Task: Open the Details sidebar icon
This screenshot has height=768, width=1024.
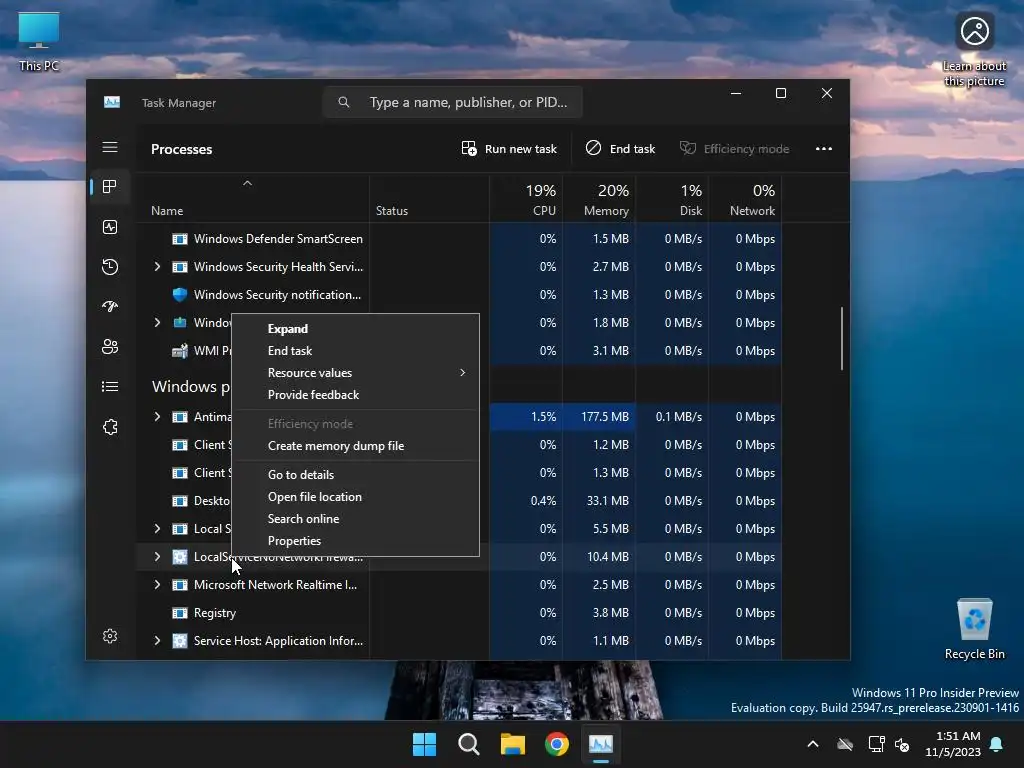Action: click(x=110, y=387)
